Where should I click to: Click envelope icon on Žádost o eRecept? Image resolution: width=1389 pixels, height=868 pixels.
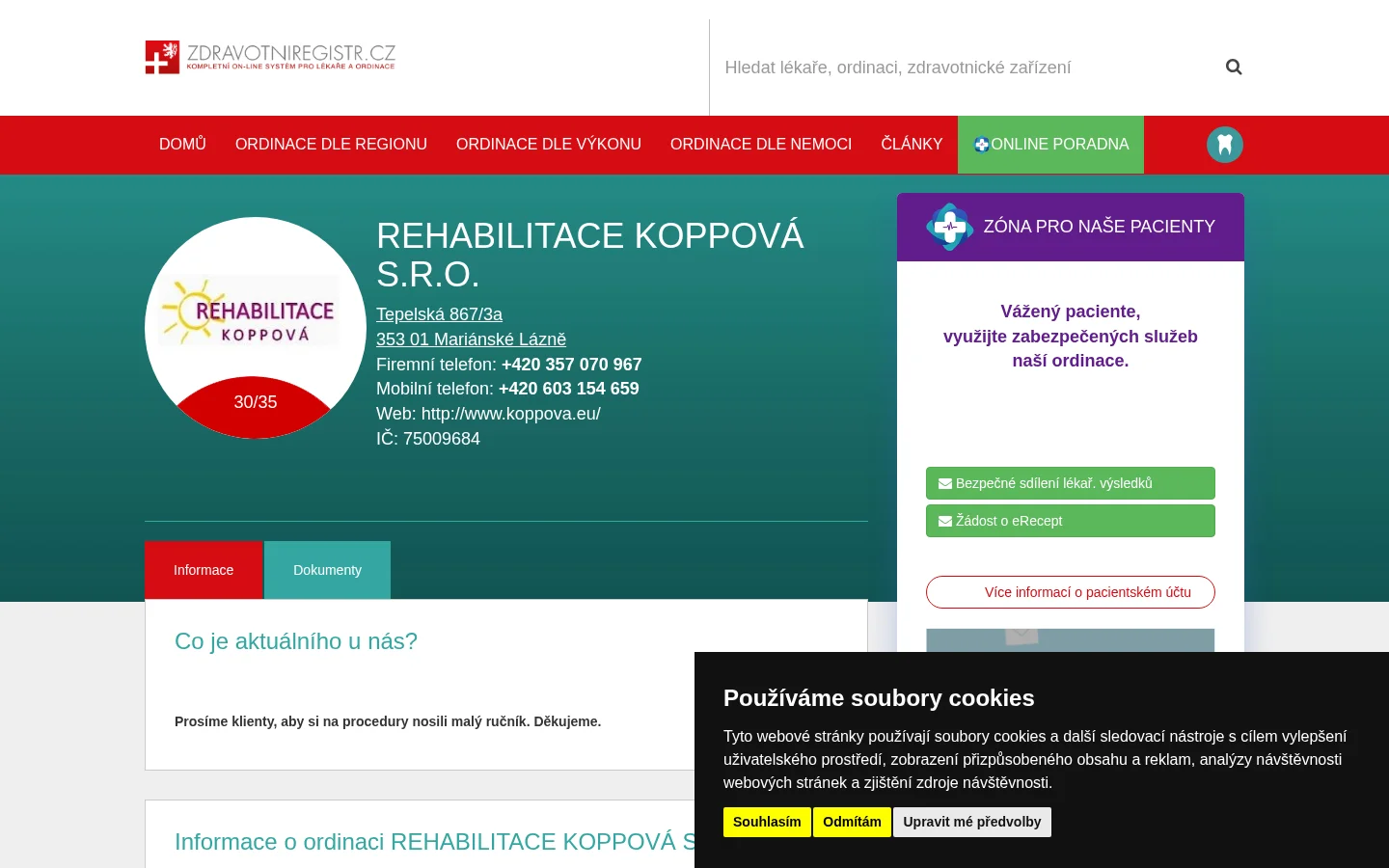(x=945, y=521)
